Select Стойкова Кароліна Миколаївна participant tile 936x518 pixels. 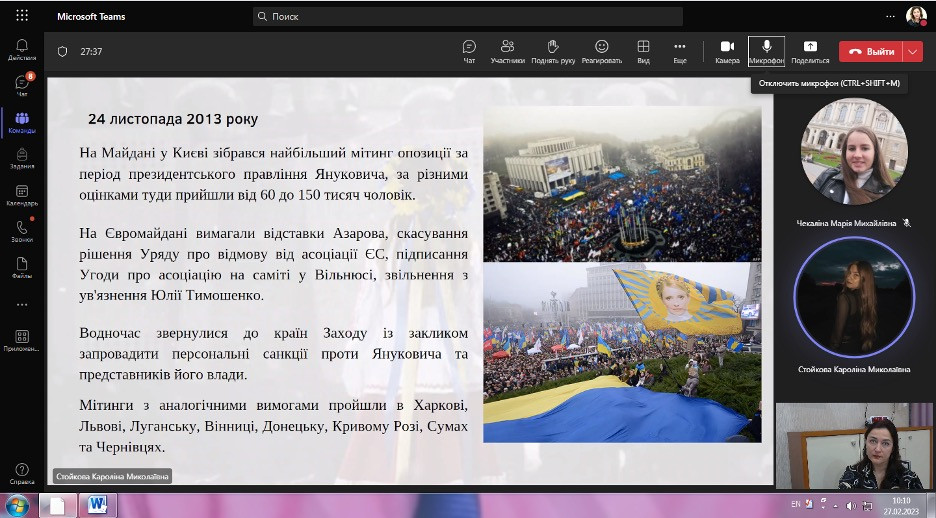pos(854,297)
